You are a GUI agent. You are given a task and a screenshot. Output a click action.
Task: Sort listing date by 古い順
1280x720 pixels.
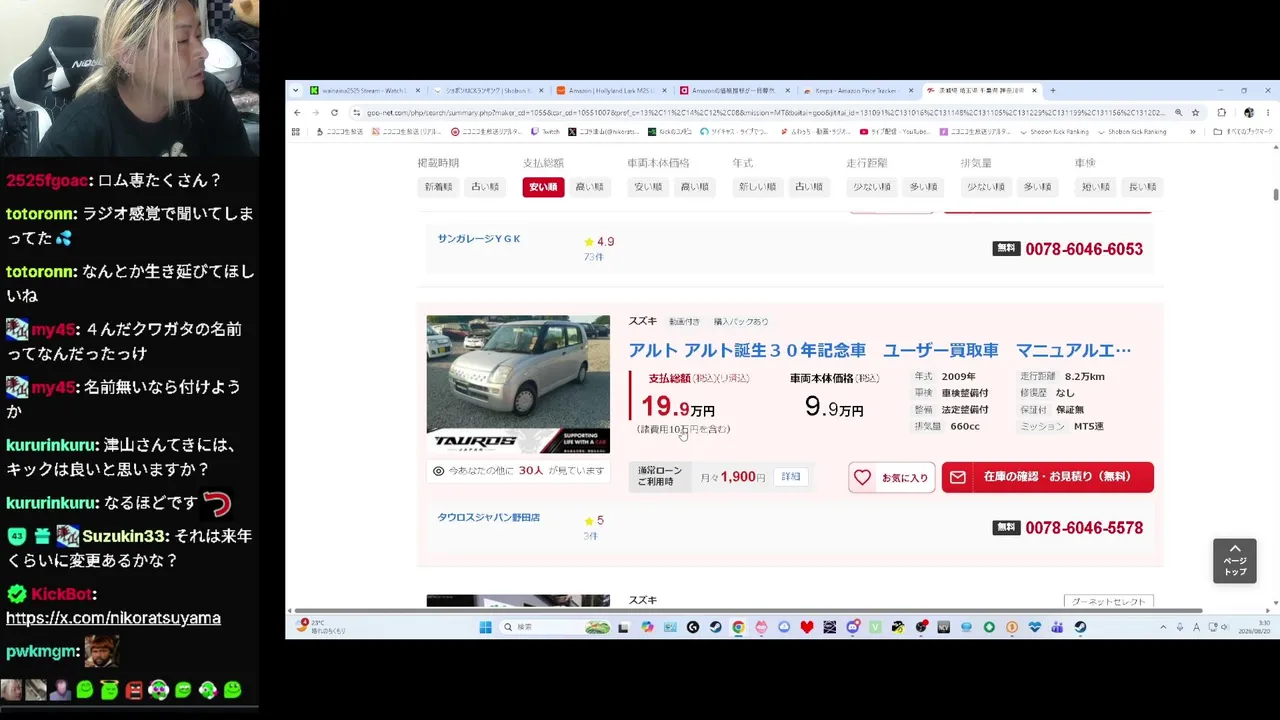click(x=485, y=187)
